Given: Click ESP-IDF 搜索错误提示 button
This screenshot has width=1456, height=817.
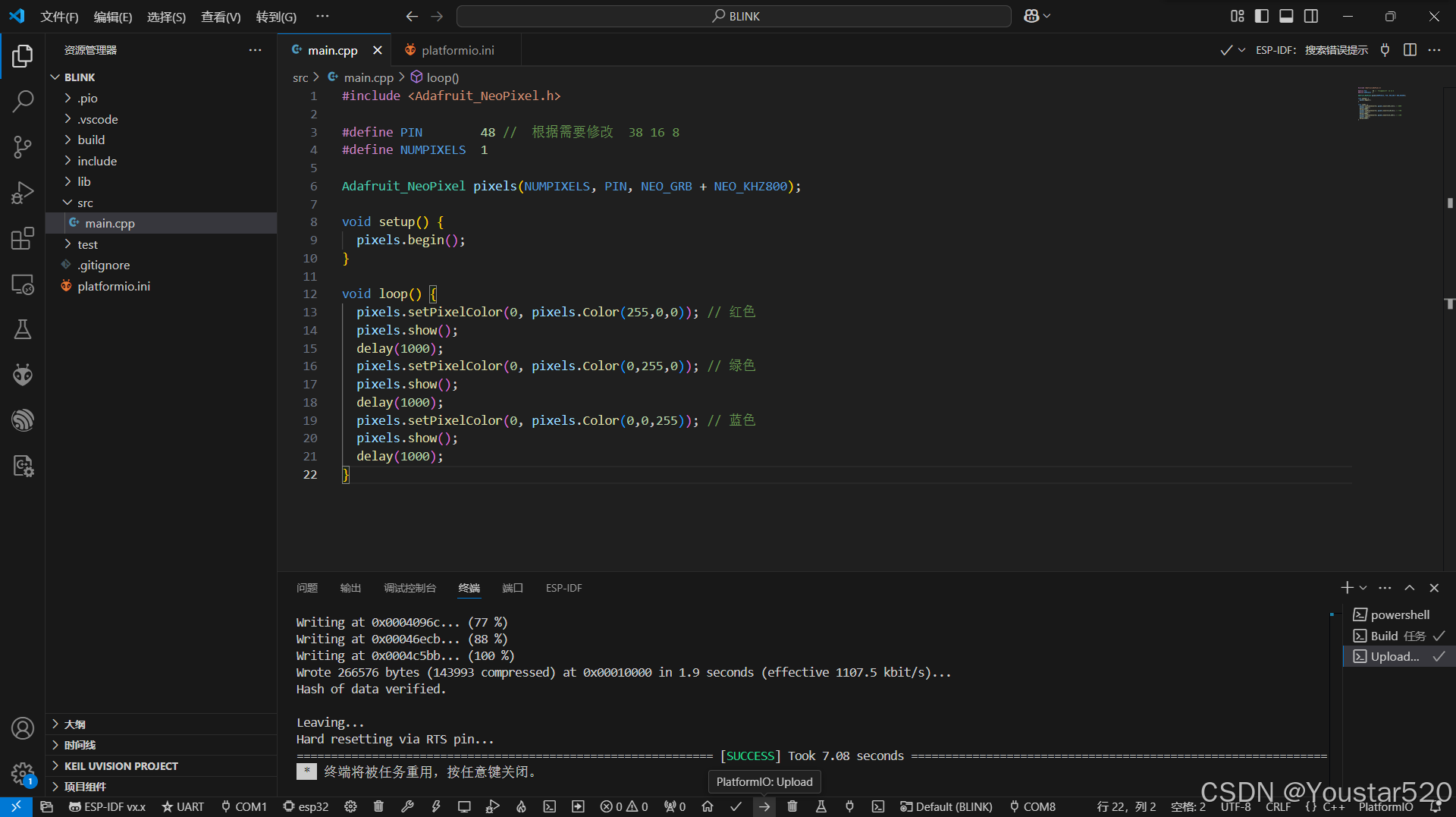Looking at the screenshot, I should [1312, 50].
